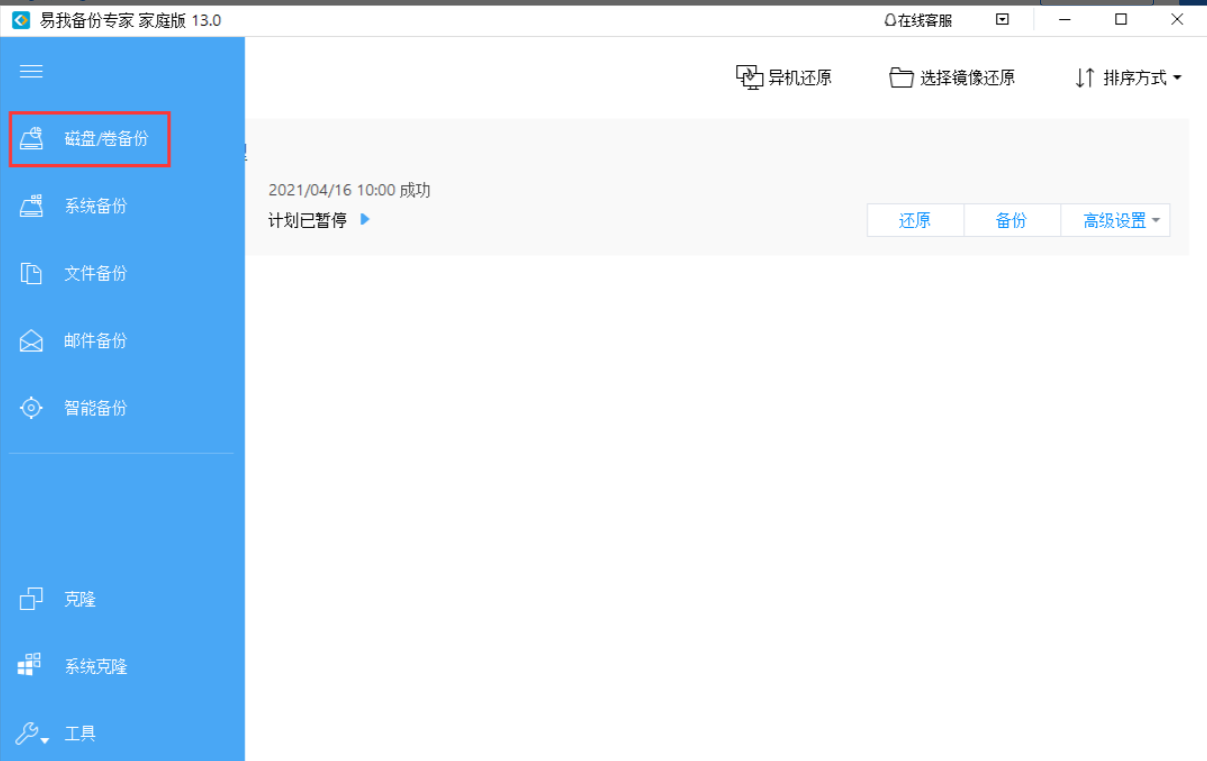The image size is (1207, 761).
Task: Click the disk/volume backup icon
Action: point(32,139)
